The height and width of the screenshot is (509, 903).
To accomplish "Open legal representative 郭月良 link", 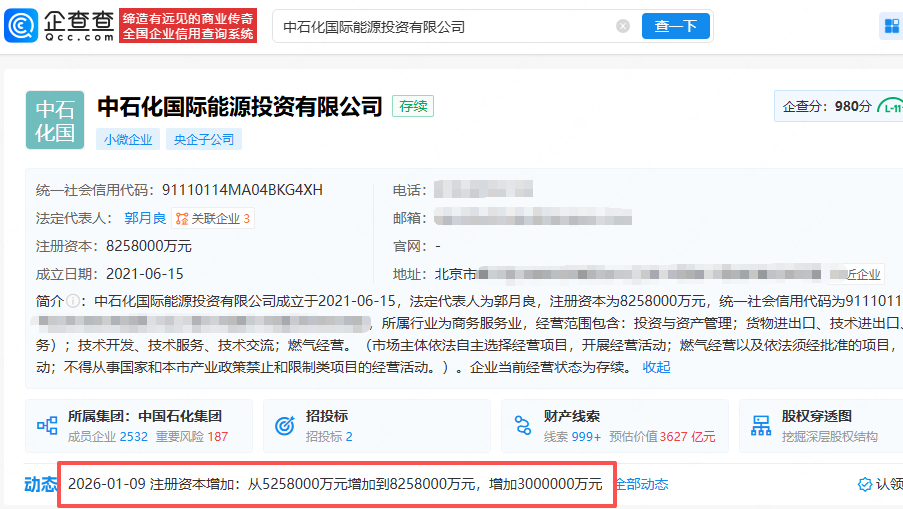I will click(x=145, y=218).
